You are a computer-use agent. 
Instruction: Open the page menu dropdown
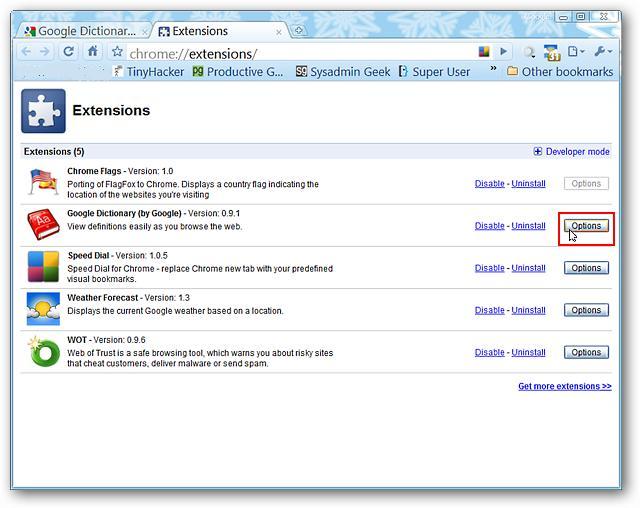coord(577,52)
